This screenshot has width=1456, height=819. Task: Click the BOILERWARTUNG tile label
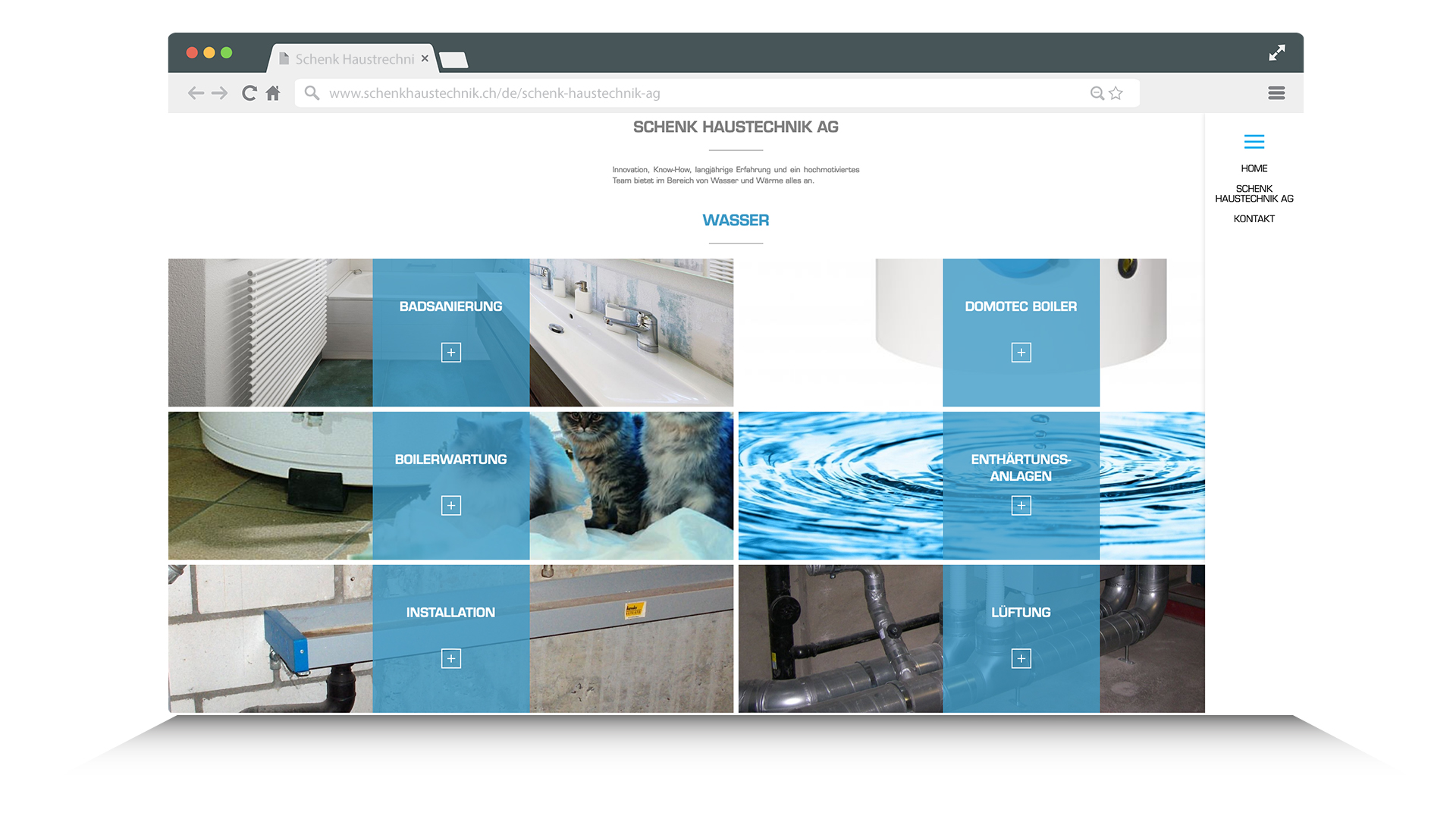pyautogui.click(x=451, y=460)
